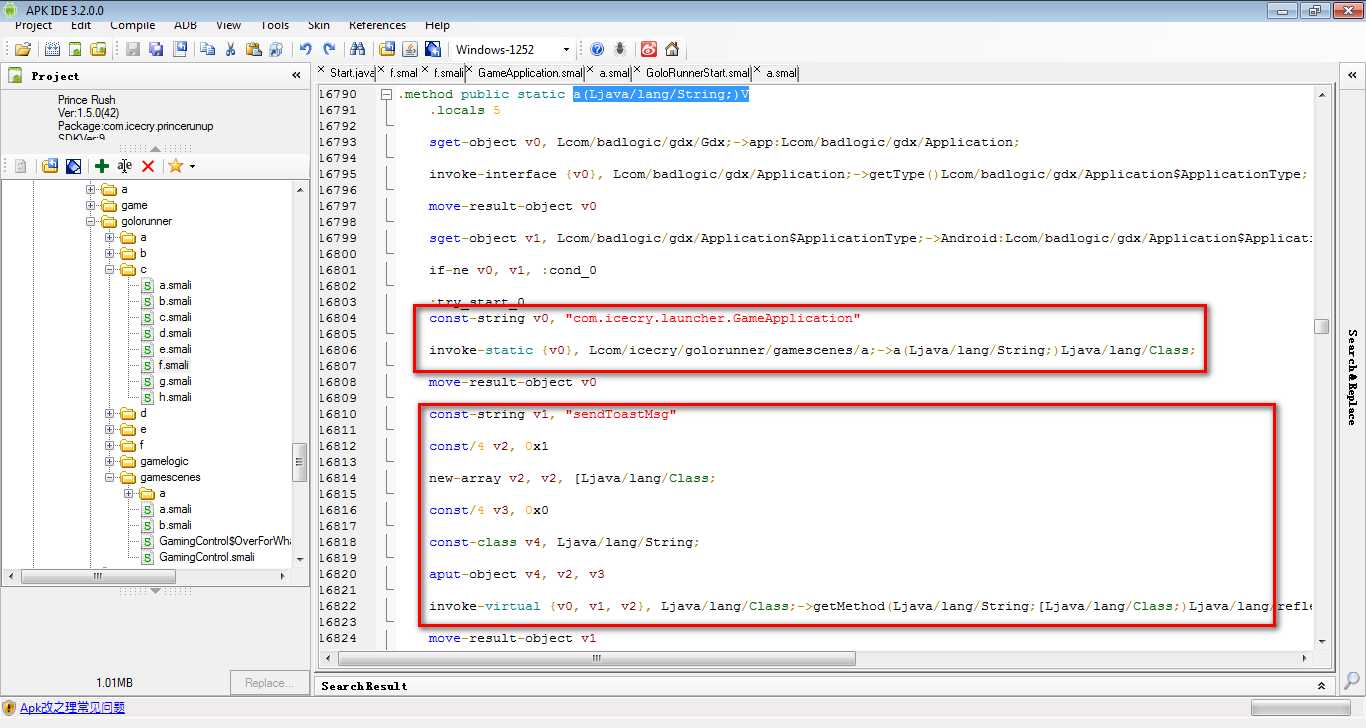
Task: Click the redo arrow toolbar icon
Action: pyautogui.click(x=329, y=49)
